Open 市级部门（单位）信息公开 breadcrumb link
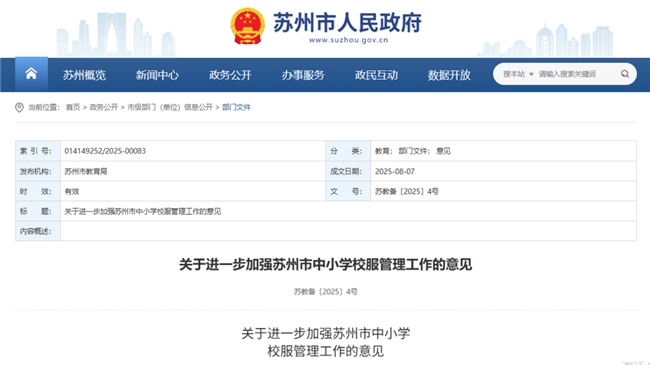Viewport: 650px width, 365px height. pyautogui.click(x=170, y=107)
